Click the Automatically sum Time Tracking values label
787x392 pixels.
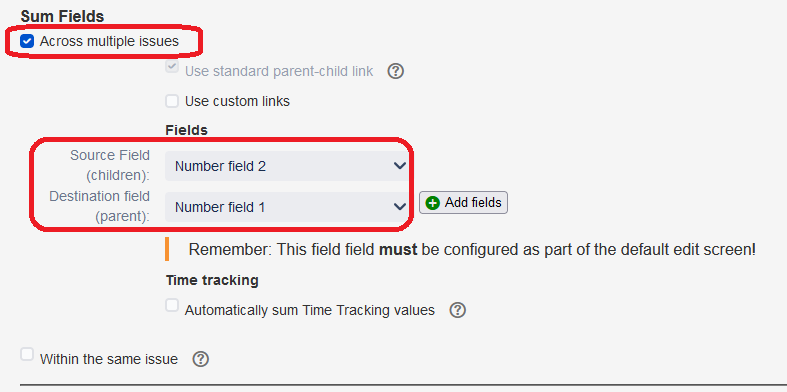coord(310,310)
